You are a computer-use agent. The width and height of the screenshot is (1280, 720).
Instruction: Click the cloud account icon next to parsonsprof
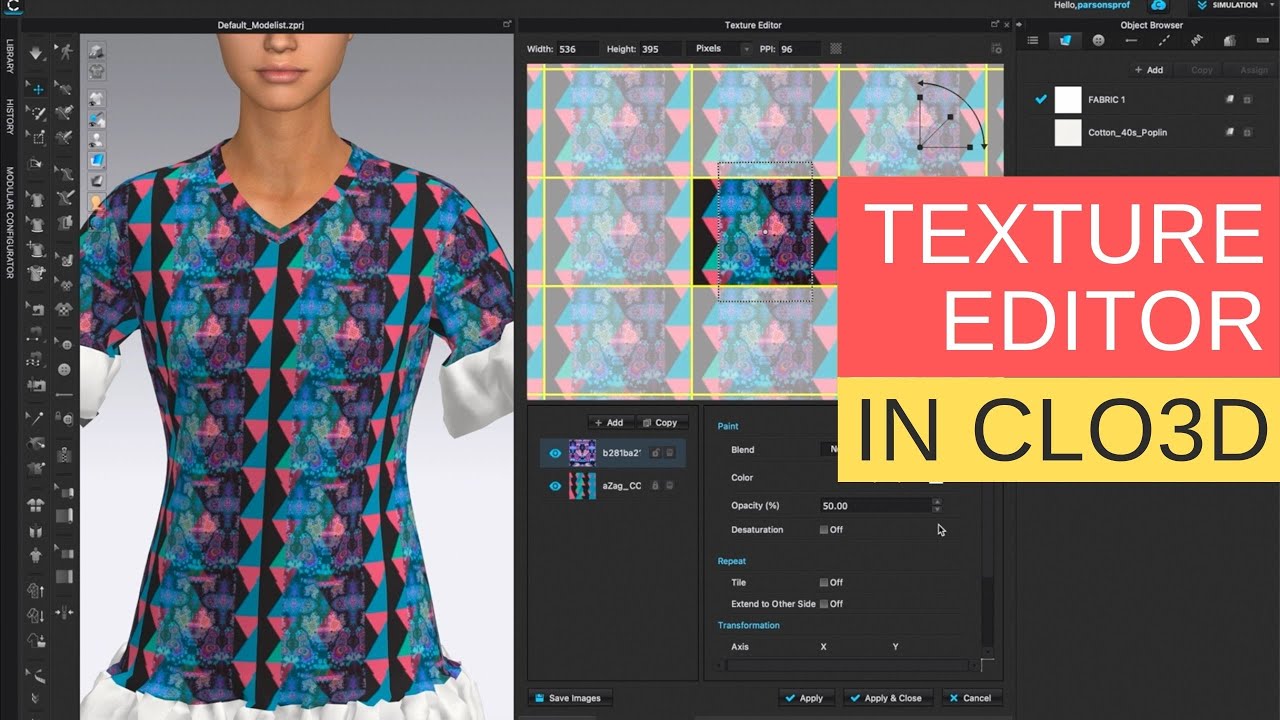click(x=1160, y=6)
